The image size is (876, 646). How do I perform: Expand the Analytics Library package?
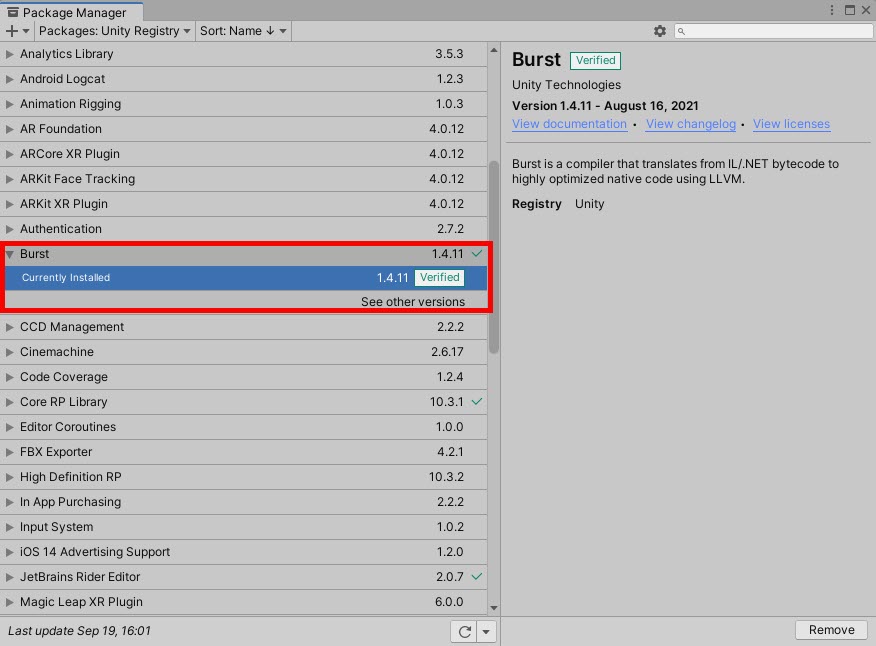pyautogui.click(x=9, y=54)
